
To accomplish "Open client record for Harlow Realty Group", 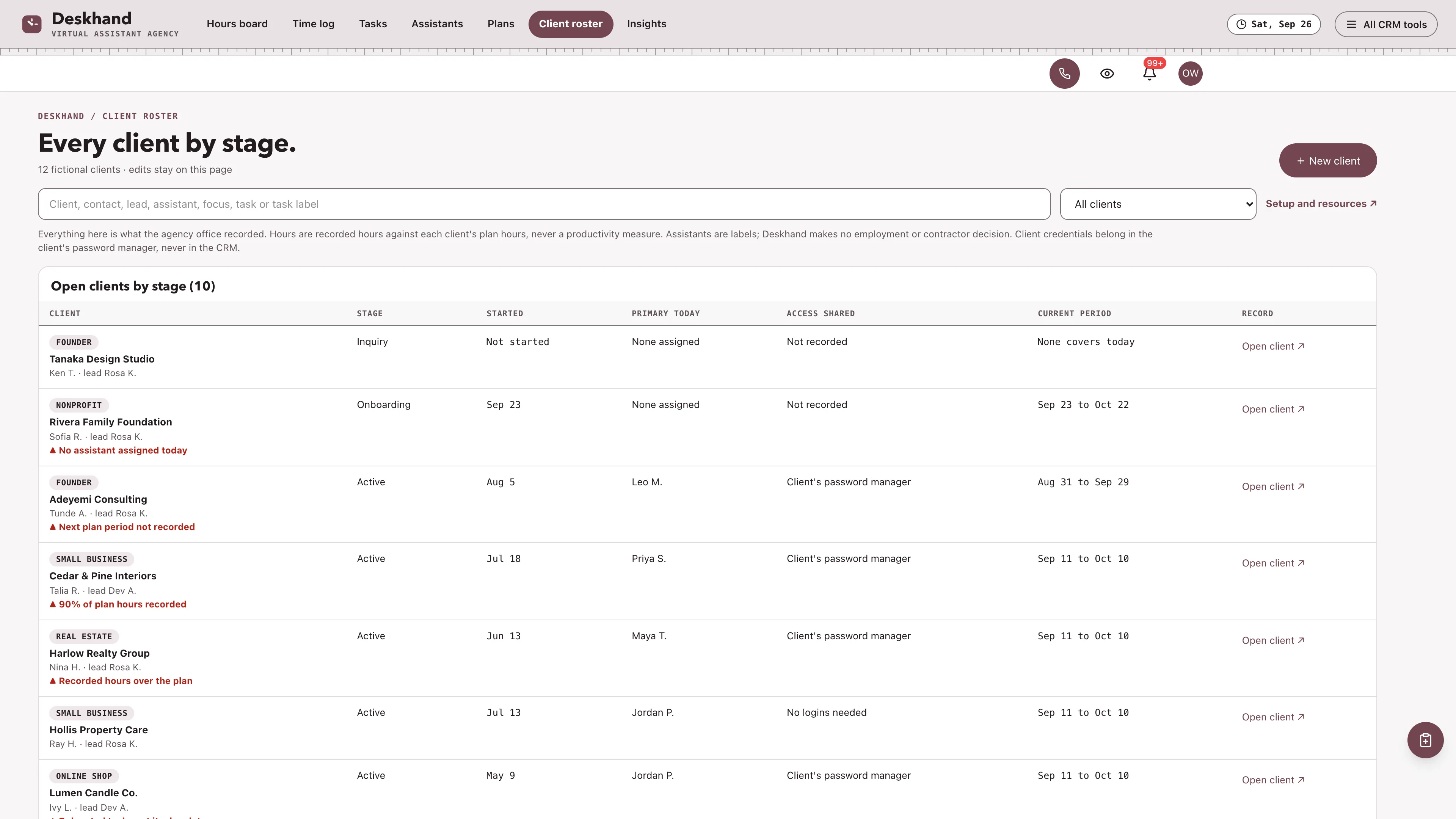I will click(x=1273, y=640).
